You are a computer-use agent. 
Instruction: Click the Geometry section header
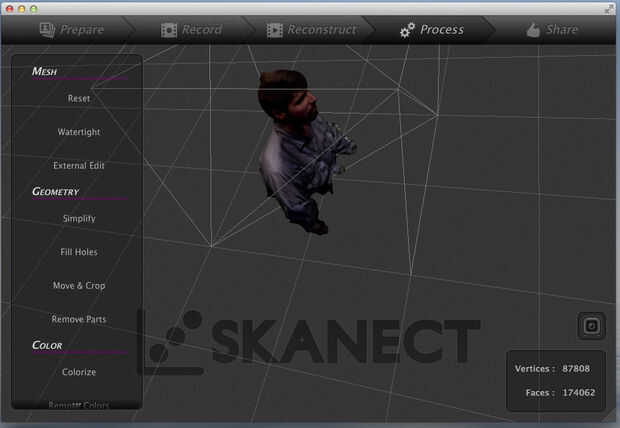pos(55,191)
